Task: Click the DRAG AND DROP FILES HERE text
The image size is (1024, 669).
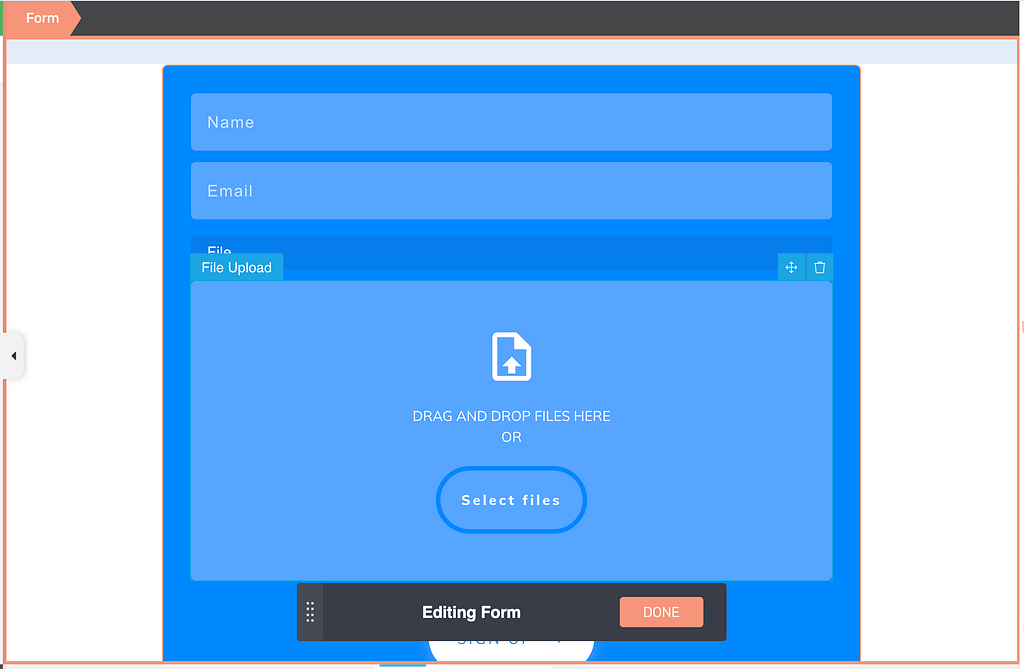Action: click(x=511, y=416)
